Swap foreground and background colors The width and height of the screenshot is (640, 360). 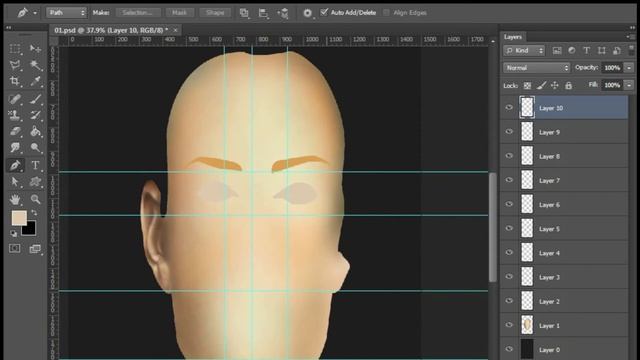tap(34, 213)
